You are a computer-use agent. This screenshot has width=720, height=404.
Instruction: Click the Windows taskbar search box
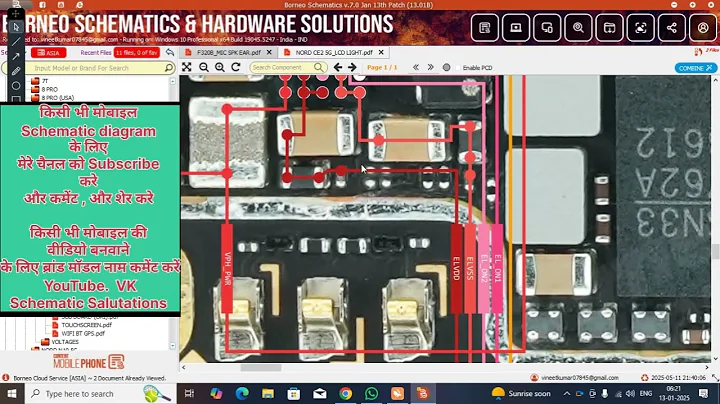[100, 394]
